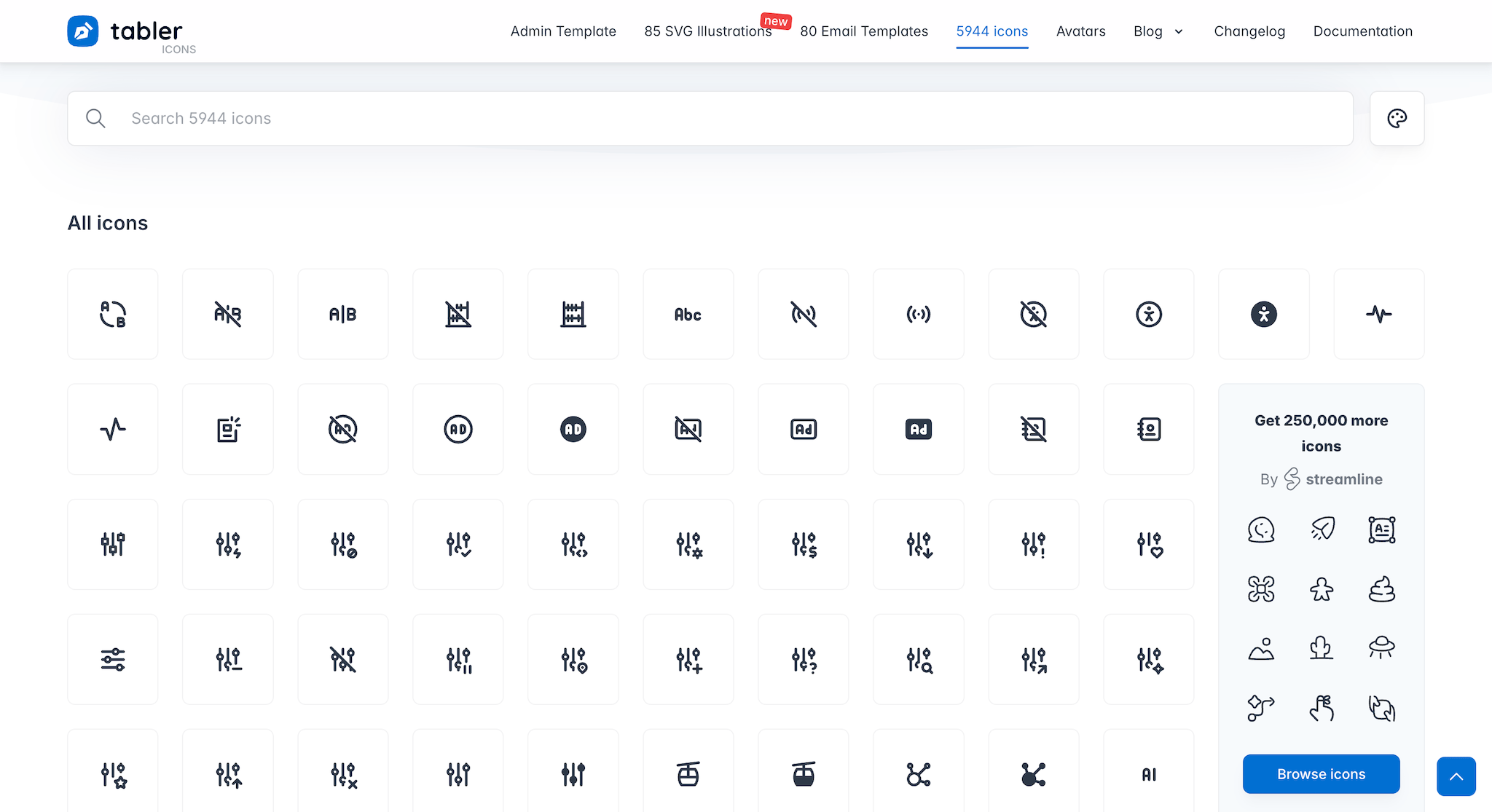Select the filled rectangle Ad icon

(x=919, y=429)
